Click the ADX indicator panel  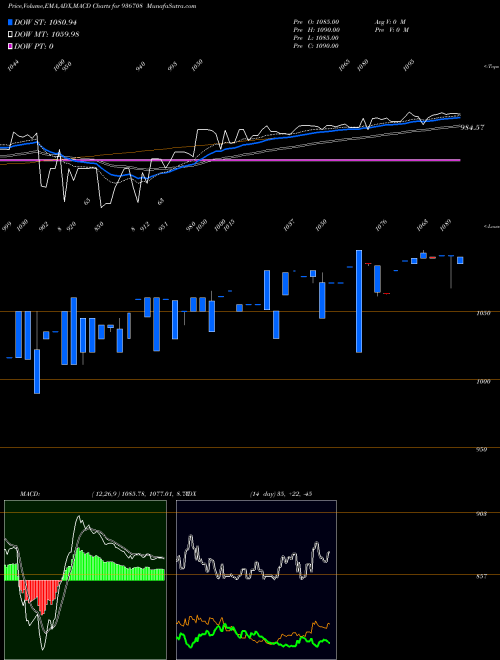[256, 580]
